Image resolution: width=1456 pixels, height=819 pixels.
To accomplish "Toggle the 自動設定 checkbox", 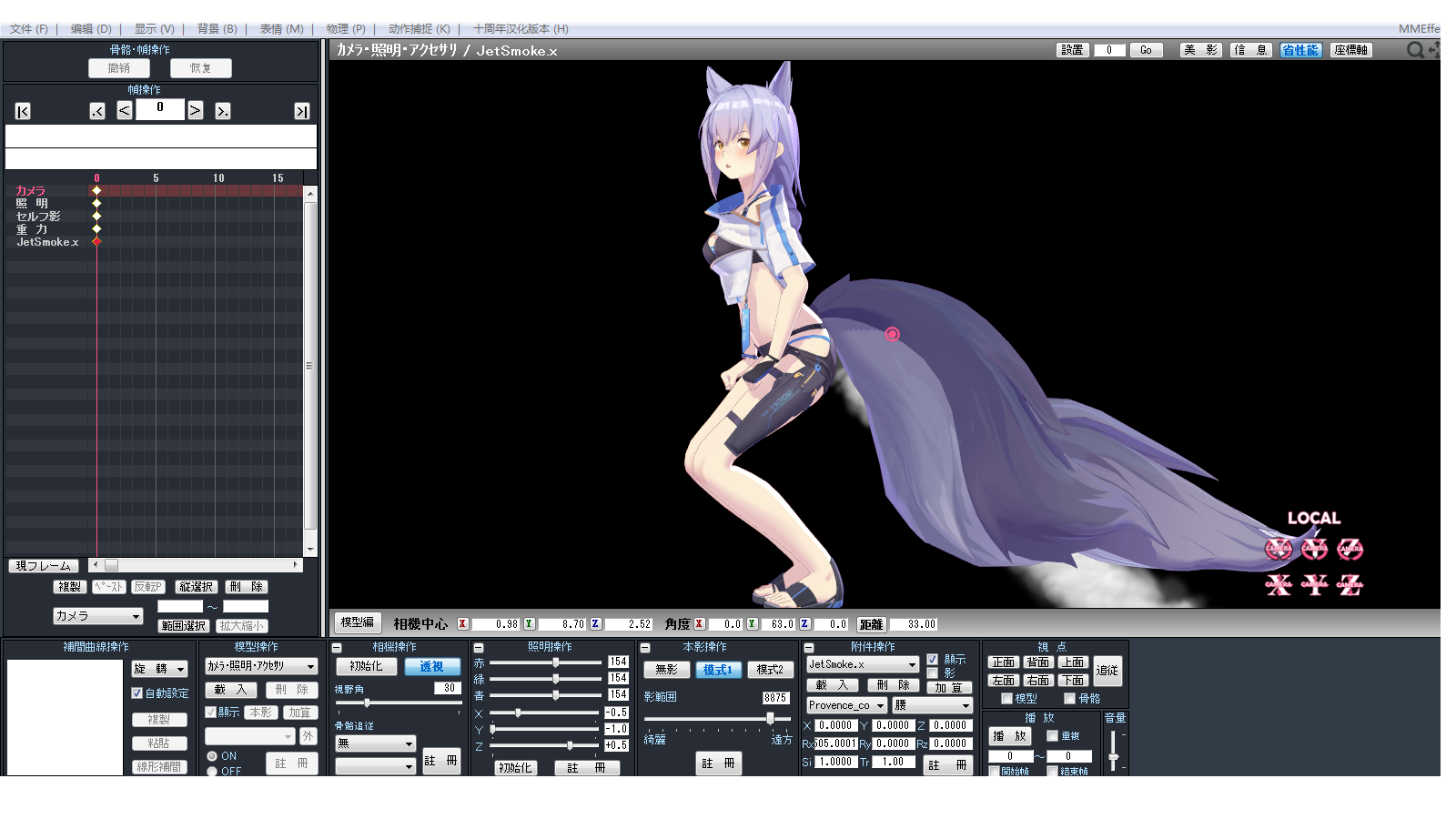I will click(137, 693).
